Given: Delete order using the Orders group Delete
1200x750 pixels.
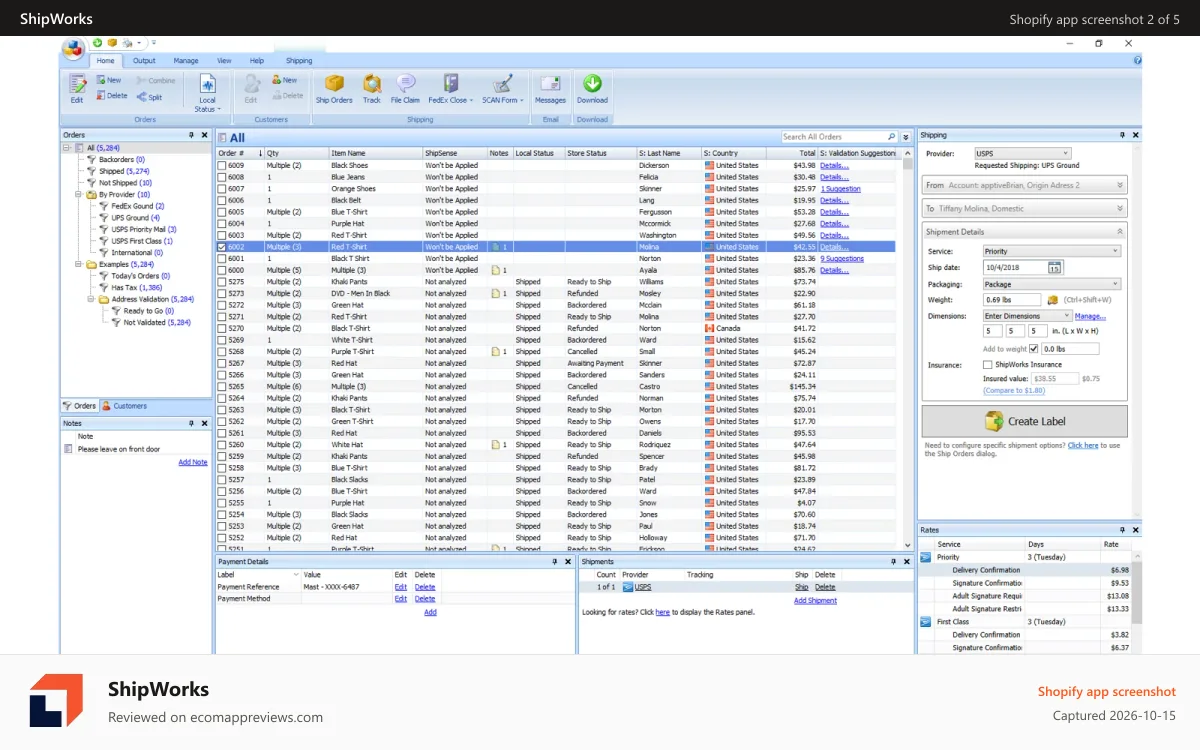Looking at the screenshot, I should tap(112, 96).
